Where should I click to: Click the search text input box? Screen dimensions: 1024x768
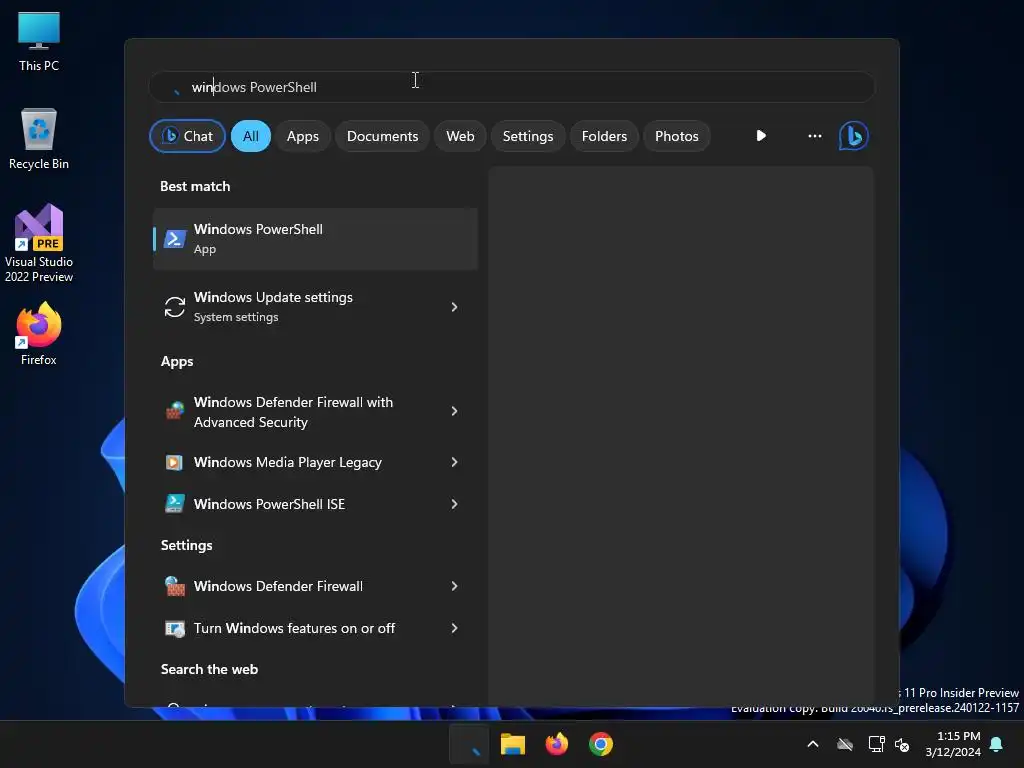pos(512,87)
